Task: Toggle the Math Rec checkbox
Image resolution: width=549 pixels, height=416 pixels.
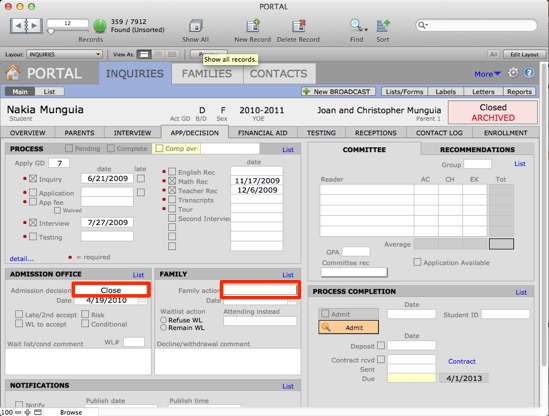Action: click(x=172, y=181)
